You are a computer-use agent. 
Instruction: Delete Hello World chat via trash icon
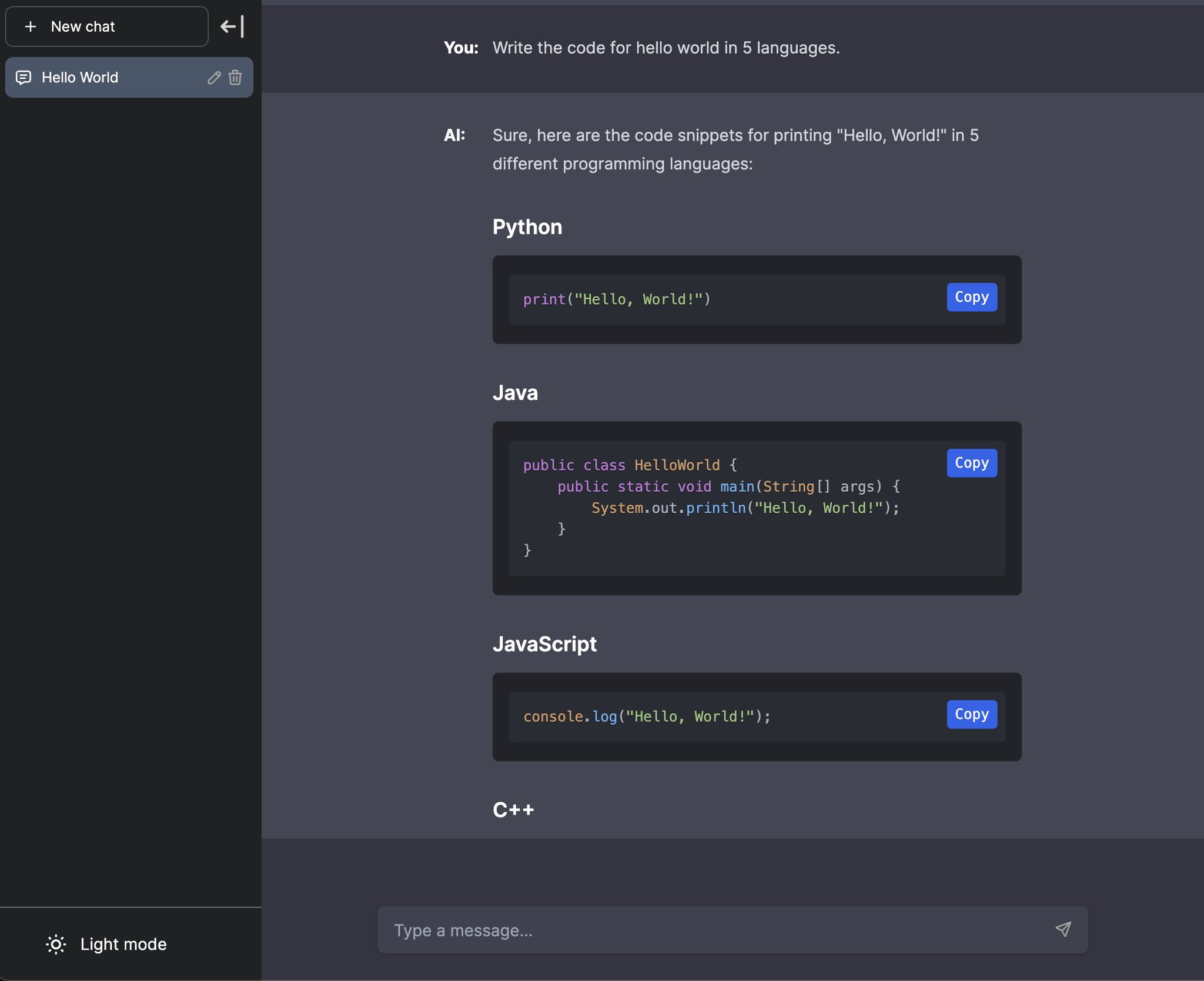point(235,78)
